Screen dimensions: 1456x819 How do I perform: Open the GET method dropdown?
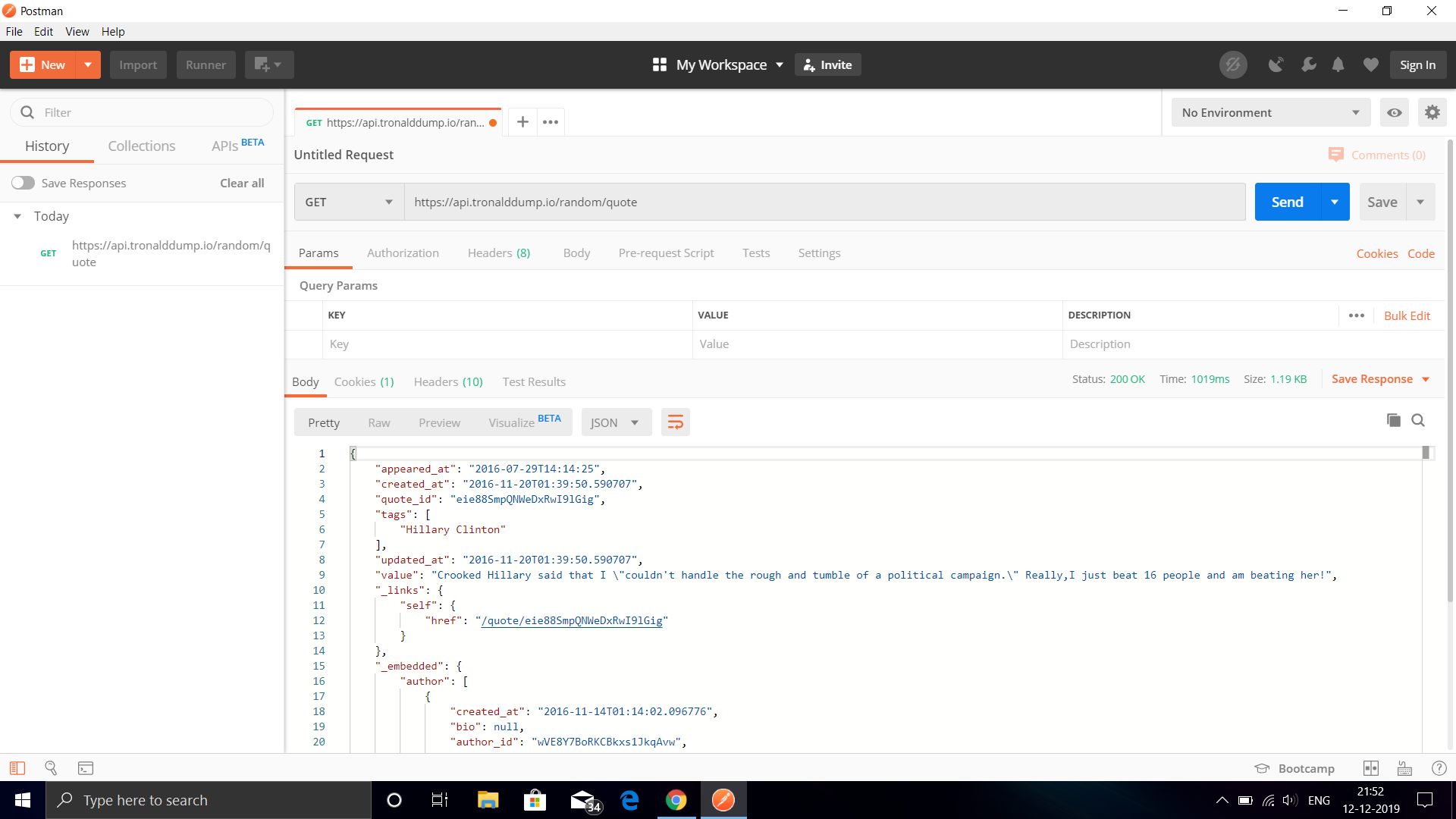point(349,202)
